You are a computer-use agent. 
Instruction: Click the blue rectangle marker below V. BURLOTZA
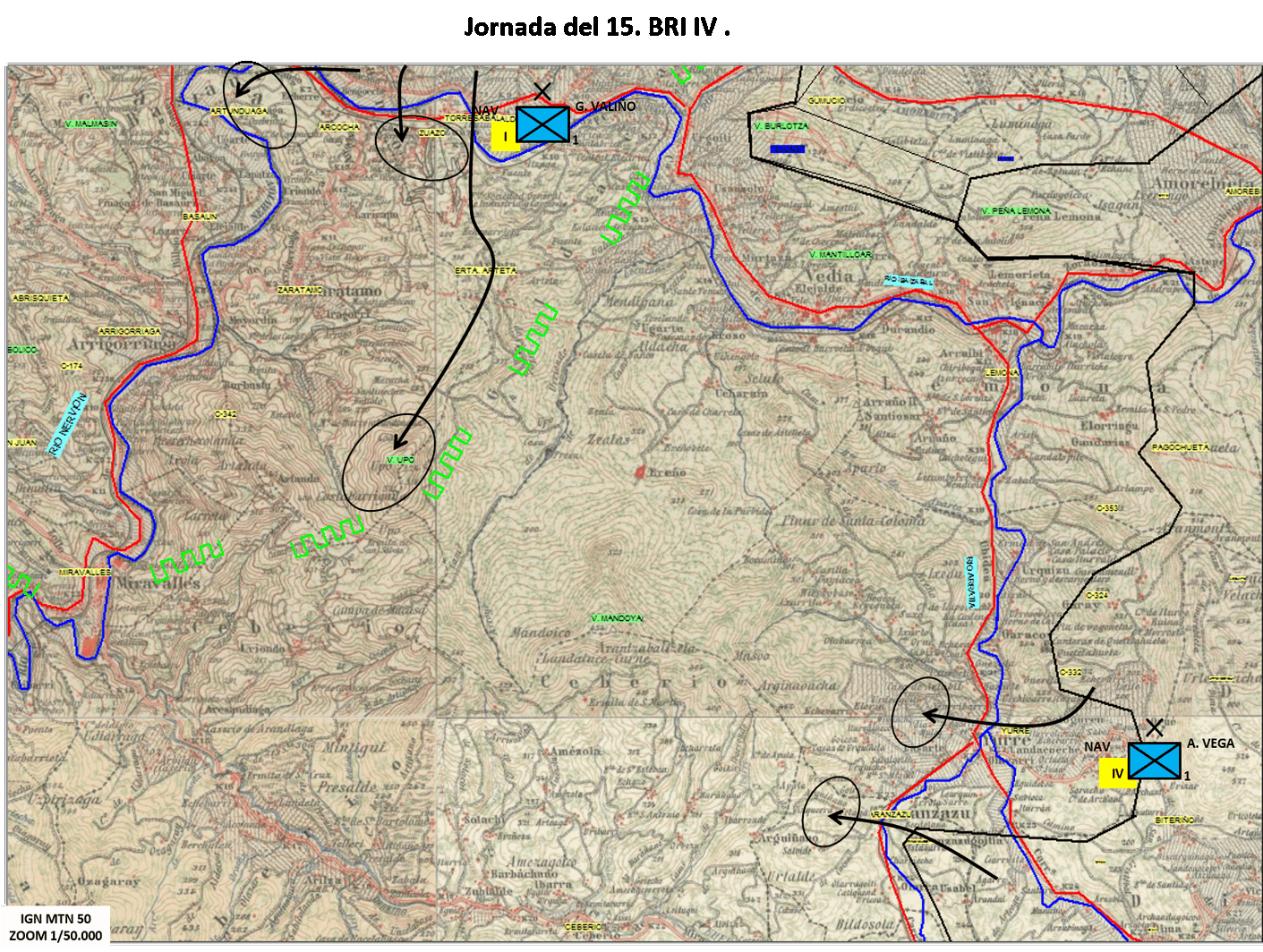click(x=788, y=149)
